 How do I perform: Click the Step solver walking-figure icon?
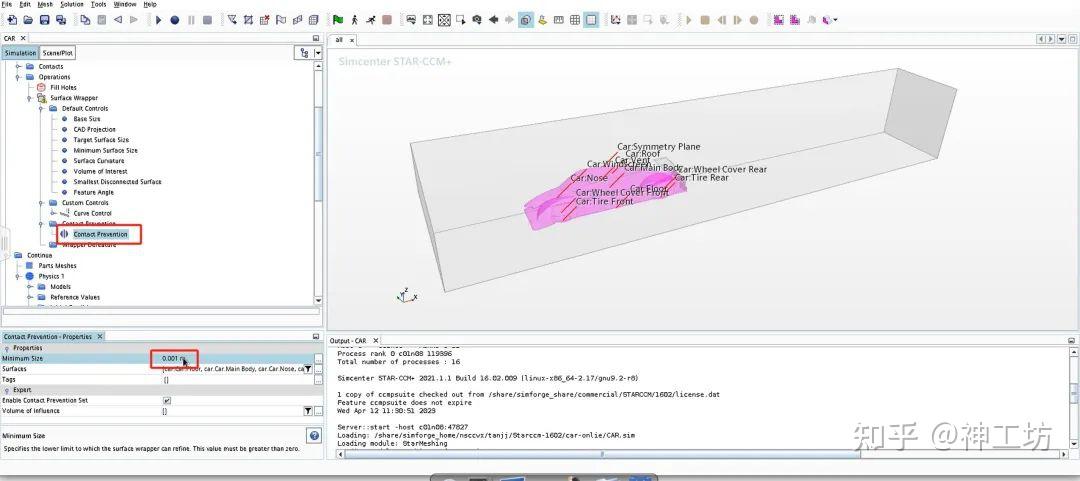[354, 20]
